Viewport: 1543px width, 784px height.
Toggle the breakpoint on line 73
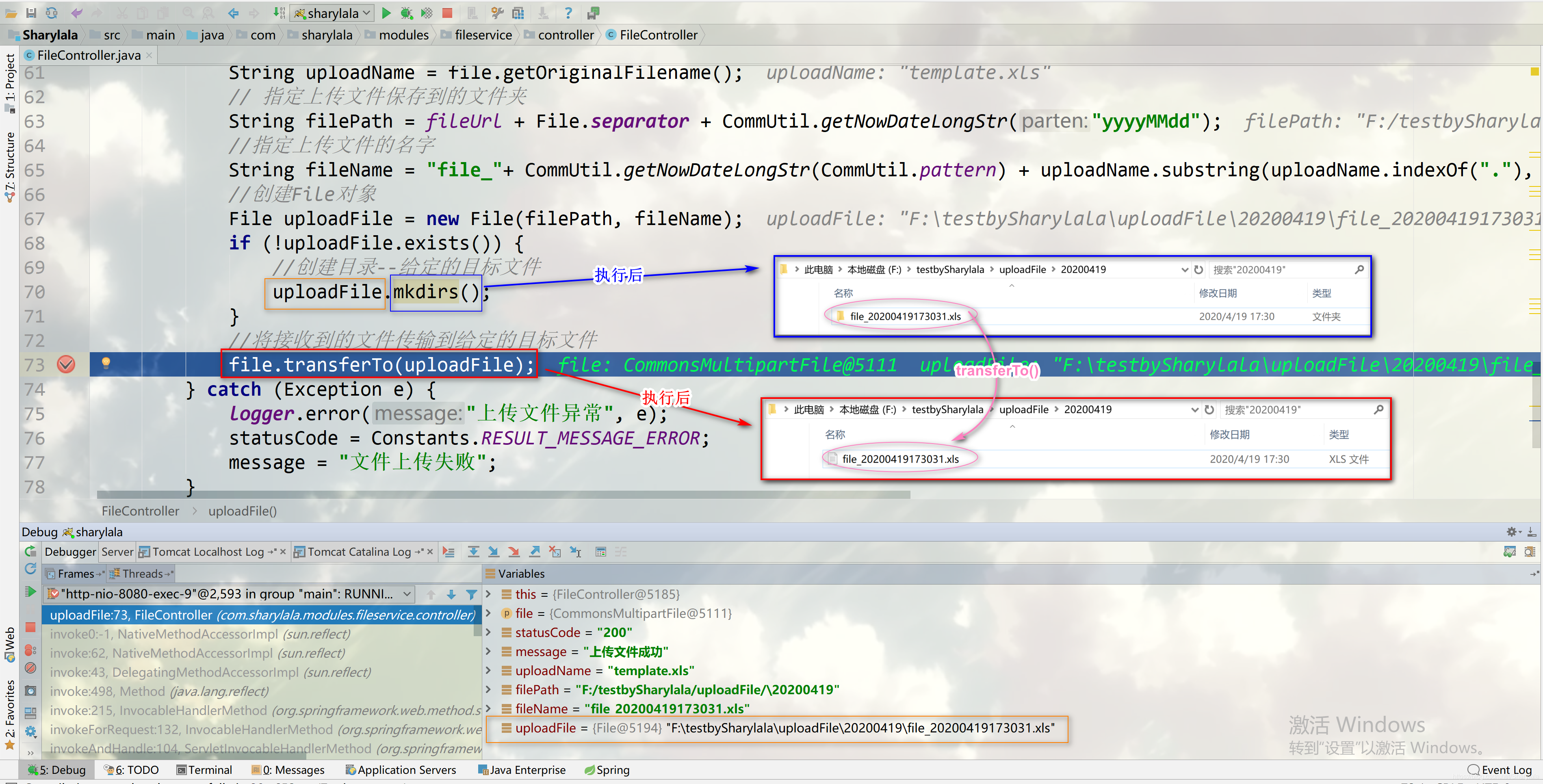(x=66, y=364)
